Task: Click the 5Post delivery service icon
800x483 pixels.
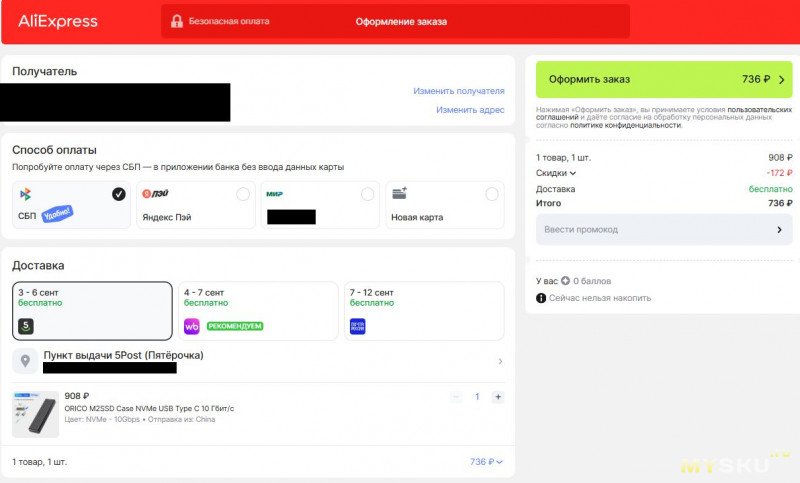Action: click(26, 326)
